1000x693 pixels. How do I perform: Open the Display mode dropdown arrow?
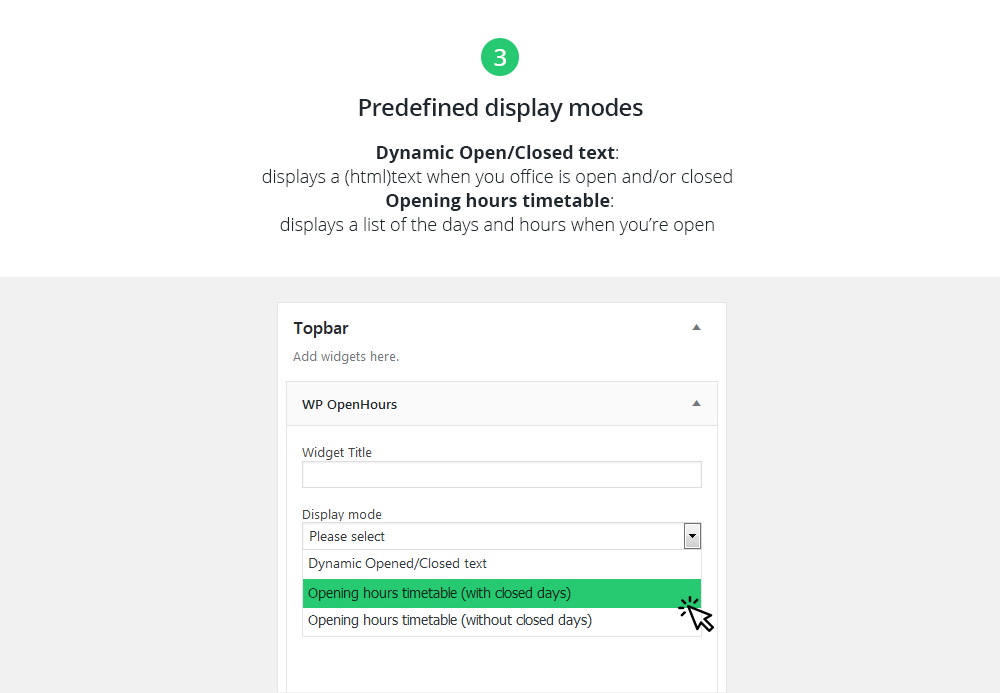(692, 536)
